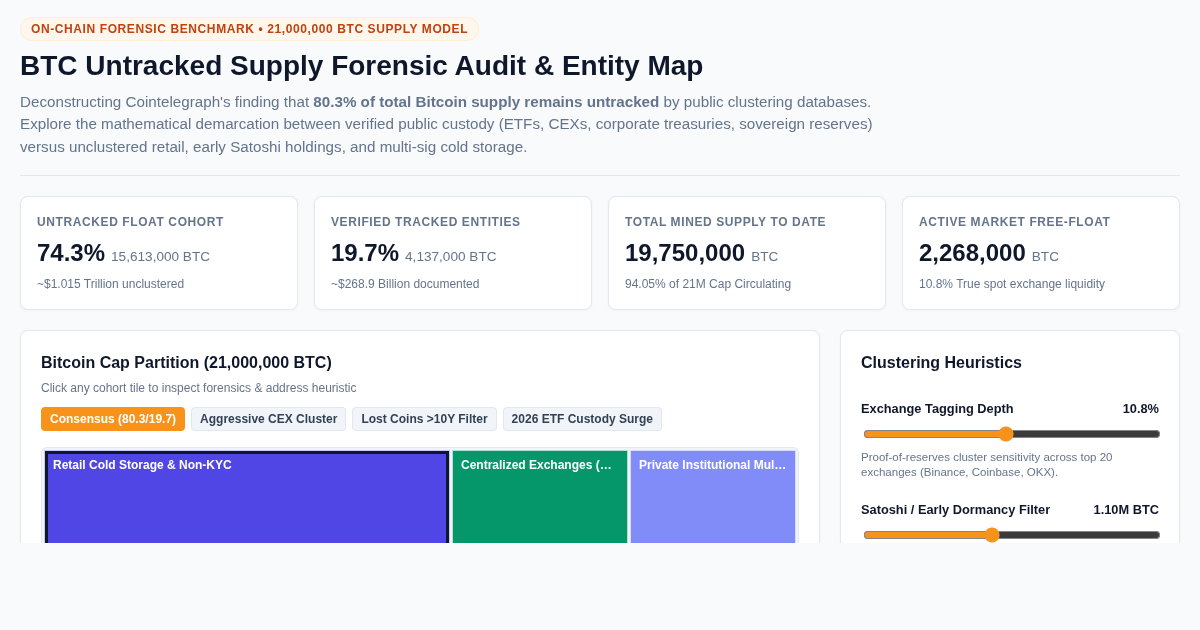This screenshot has height=630, width=1200.
Task: Click the page title BTC Untracked Supply Forensic Audit
Action: [361, 66]
